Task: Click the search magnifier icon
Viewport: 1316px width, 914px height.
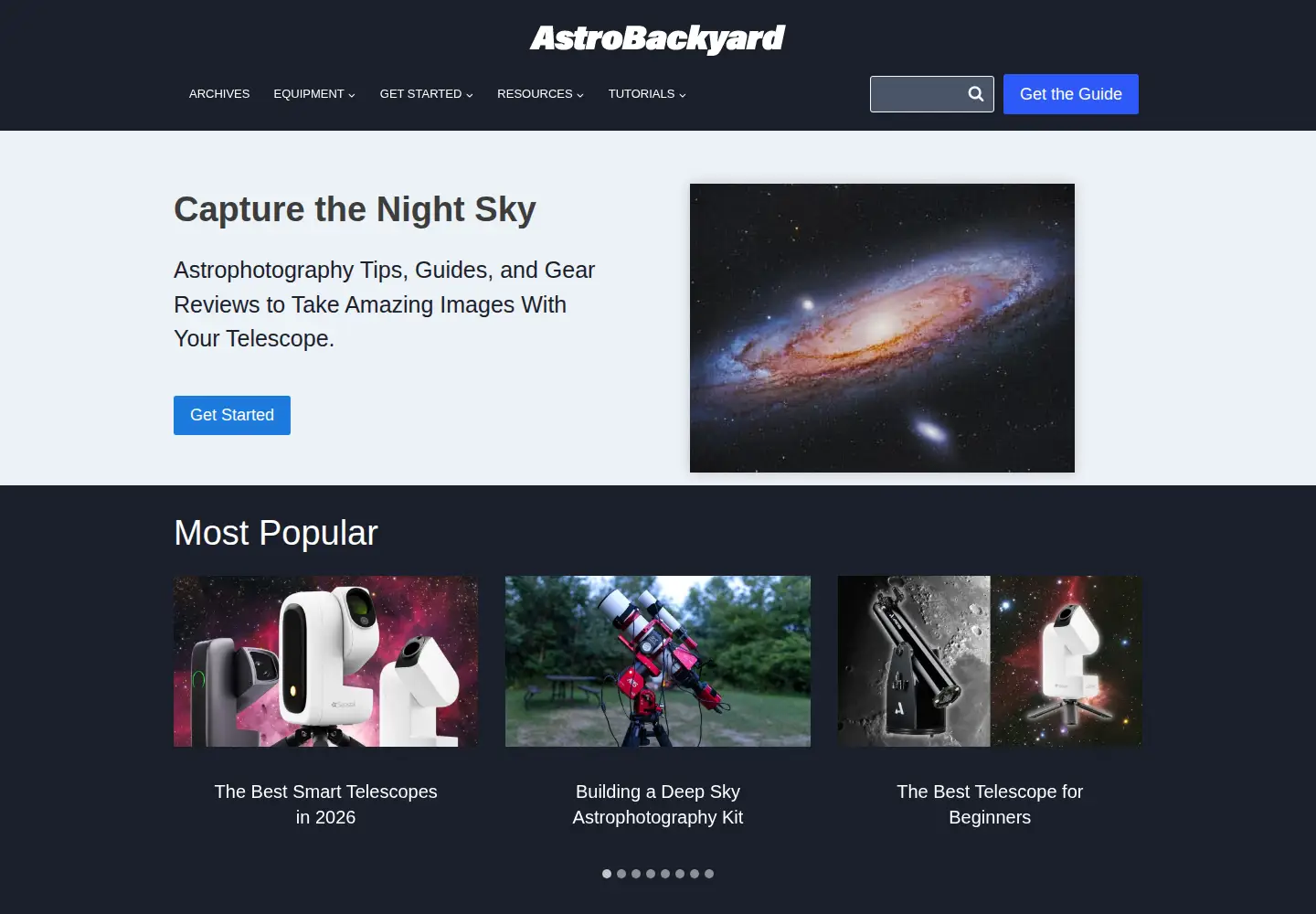Action: pos(976,94)
